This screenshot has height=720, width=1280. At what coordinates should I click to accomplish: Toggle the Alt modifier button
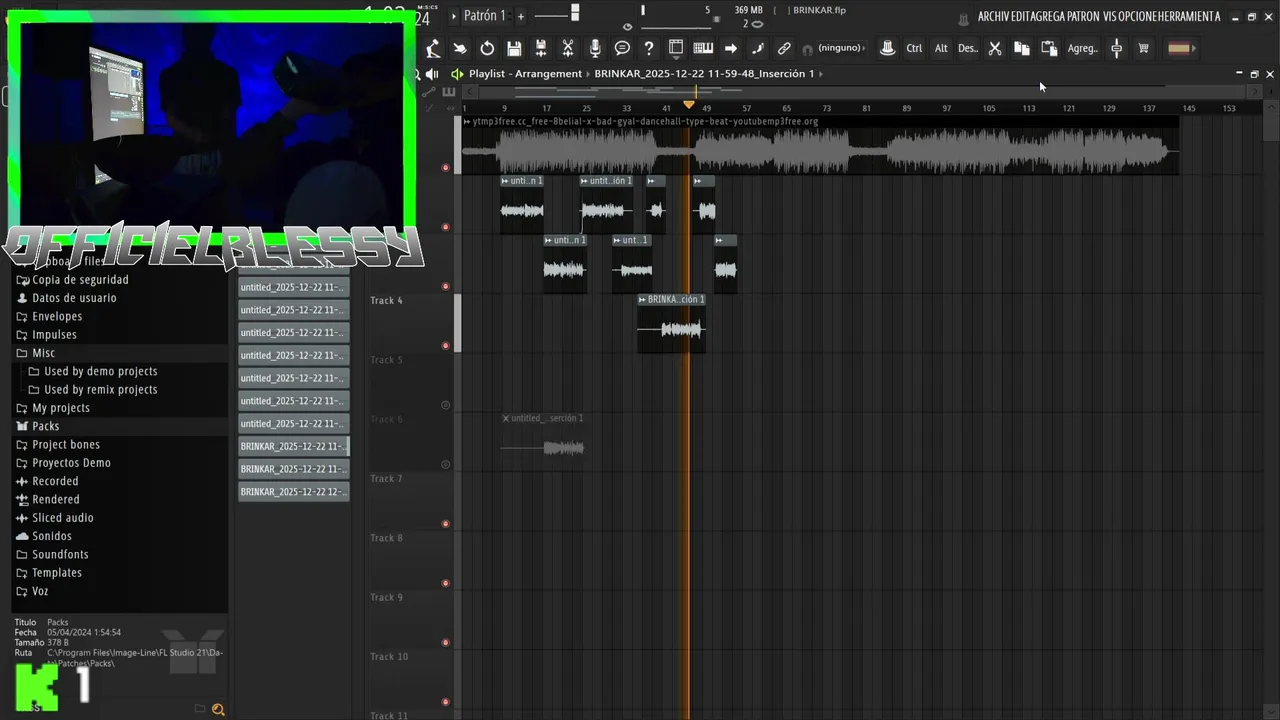tap(941, 48)
